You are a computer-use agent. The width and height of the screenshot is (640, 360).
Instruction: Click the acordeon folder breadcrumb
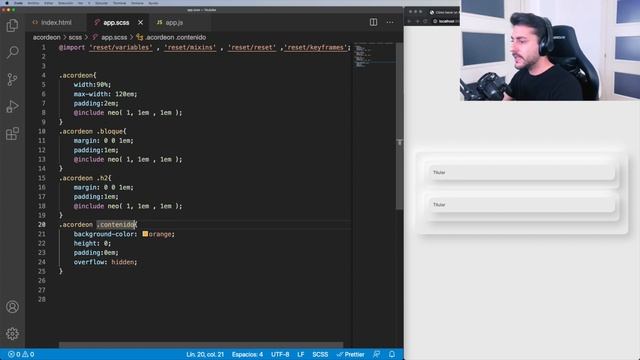[47, 37]
